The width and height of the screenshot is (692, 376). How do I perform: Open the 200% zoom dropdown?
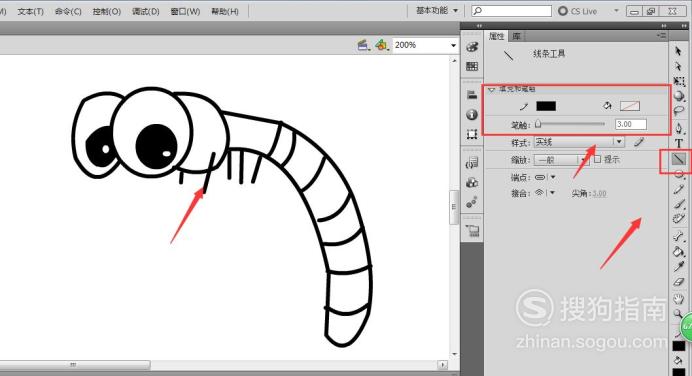pyautogui.click(x=453, y=45)
